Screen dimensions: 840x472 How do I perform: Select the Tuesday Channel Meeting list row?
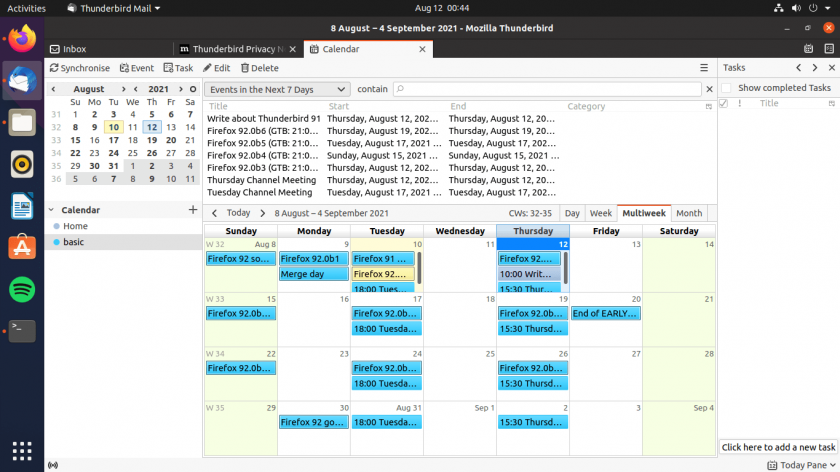tap(460, 192)
